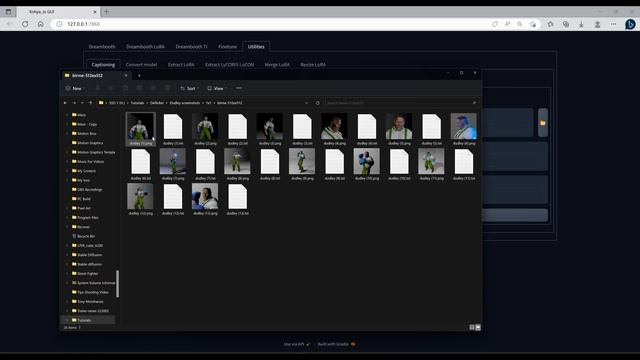Viewport: 640px width, 360px height.
Task: Expand the Program Files folder chevron
Action: pos(67,218)
